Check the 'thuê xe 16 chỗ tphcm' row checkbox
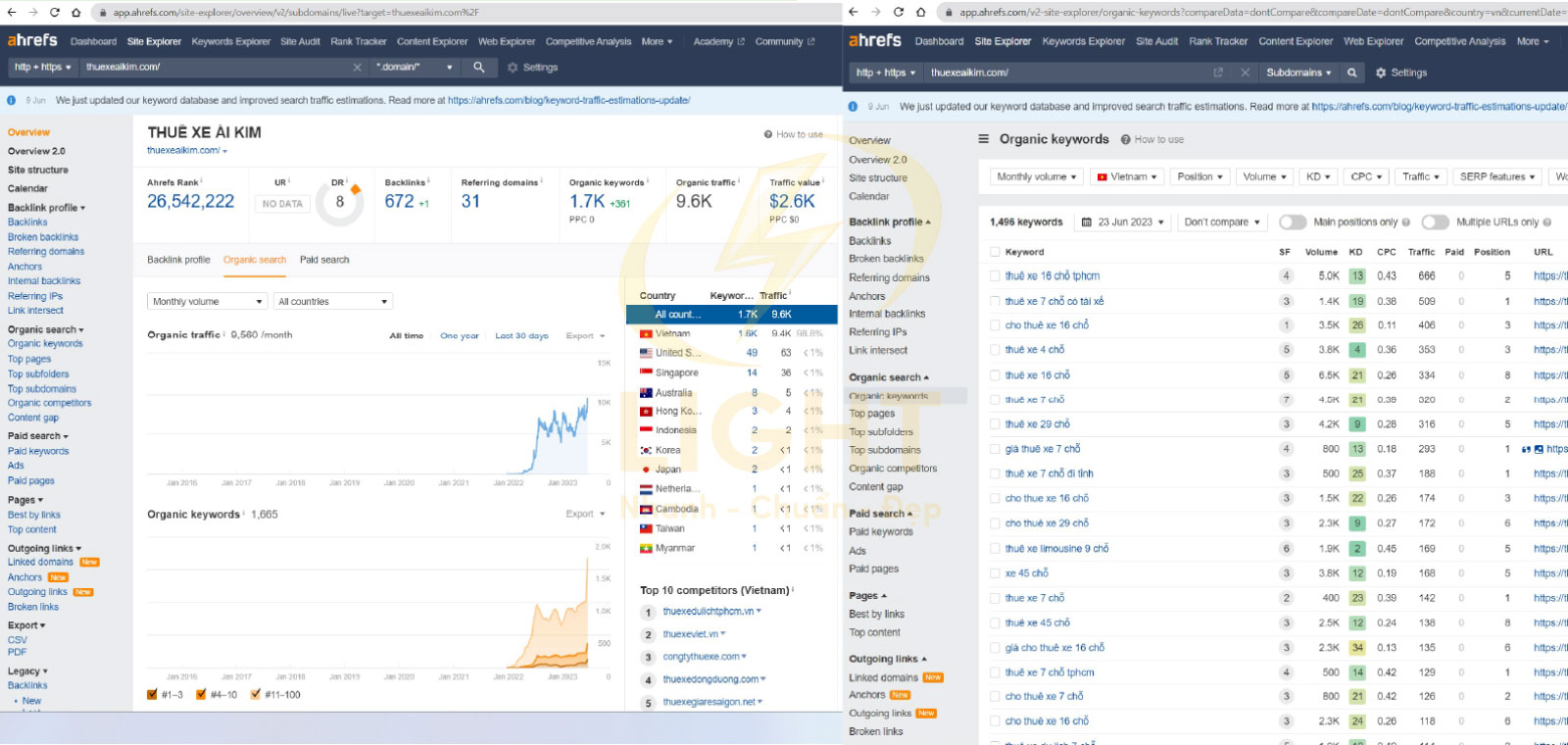 [995, 276]
